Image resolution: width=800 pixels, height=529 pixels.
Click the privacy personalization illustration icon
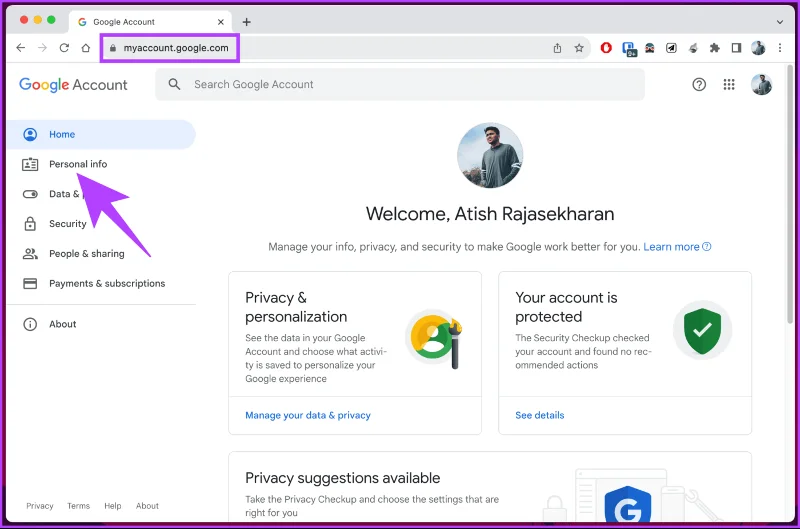point(434,338)
